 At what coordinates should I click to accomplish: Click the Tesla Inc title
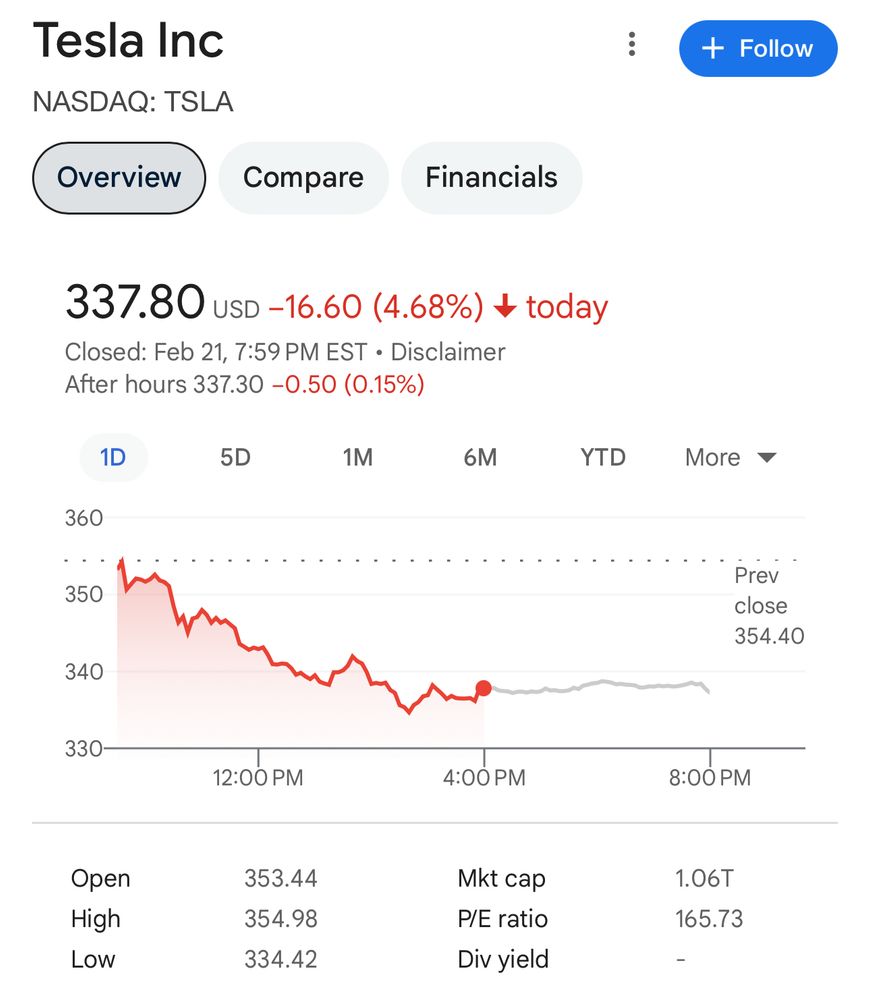[128, 42]
